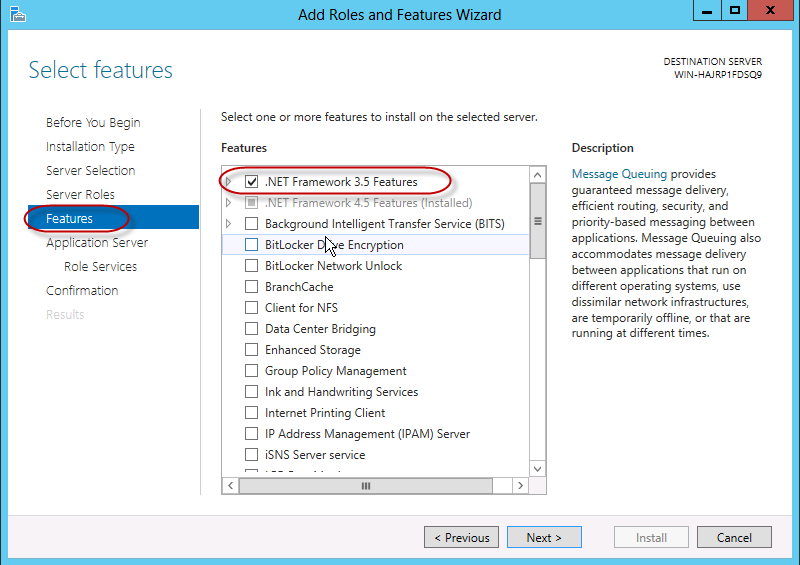Click the wizard icon in title bar
Screen dimensions: 800x565
(x=18, y=14)
